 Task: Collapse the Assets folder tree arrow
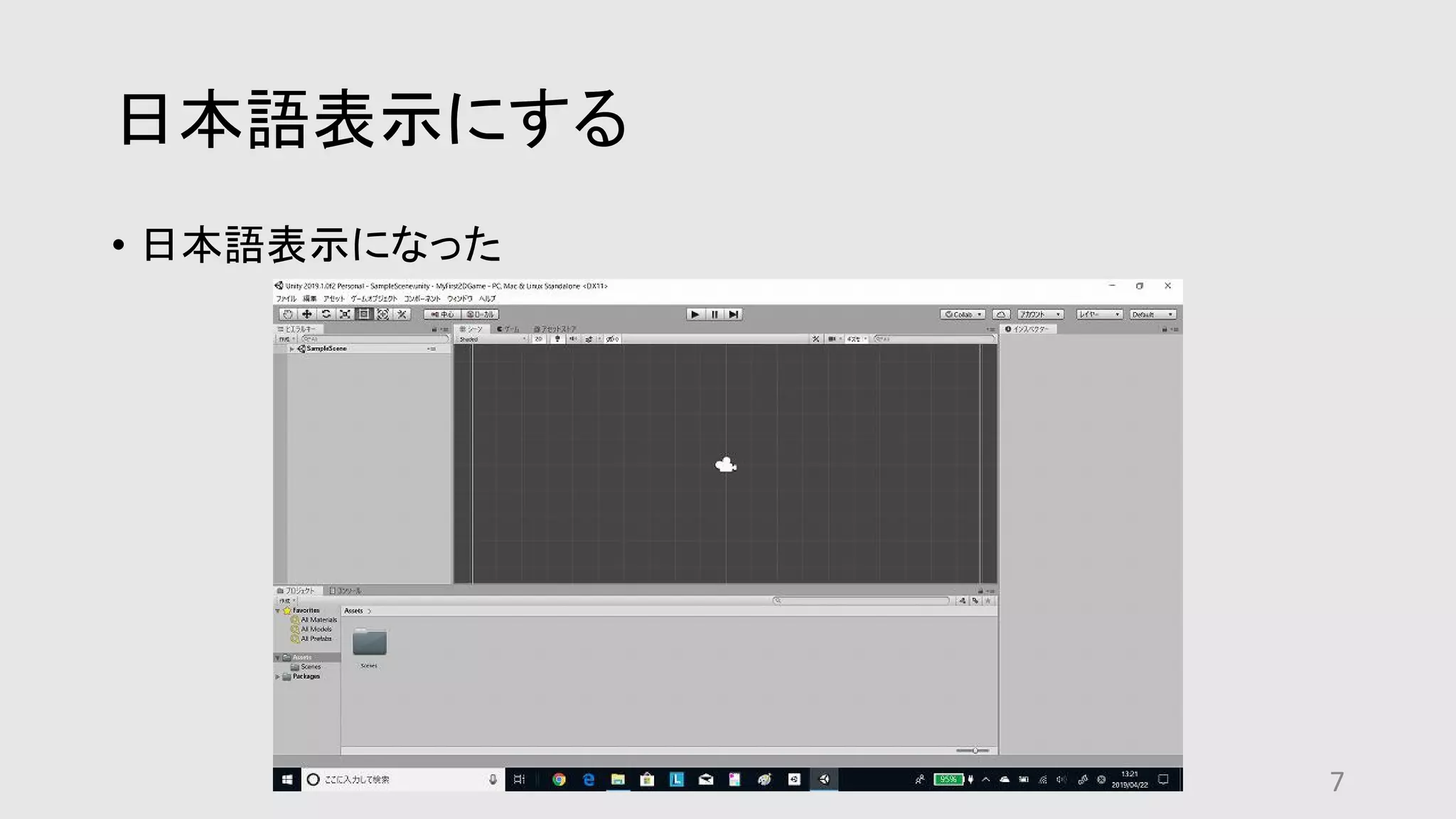[x=278, y=658]
